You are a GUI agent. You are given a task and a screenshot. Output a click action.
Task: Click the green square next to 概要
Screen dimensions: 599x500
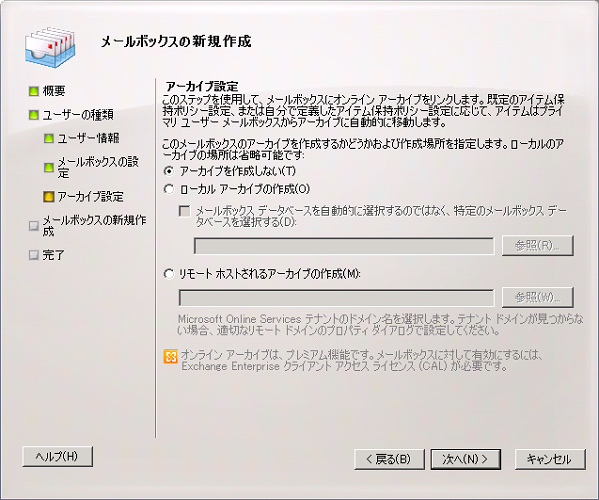click(x=34, y=91)
